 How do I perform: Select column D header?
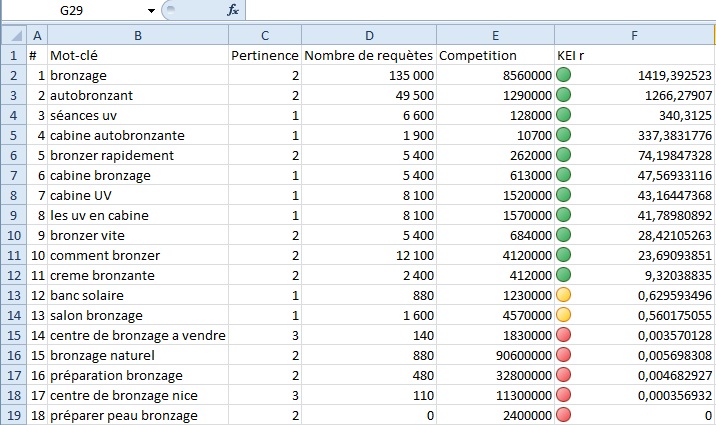point(369,35)
